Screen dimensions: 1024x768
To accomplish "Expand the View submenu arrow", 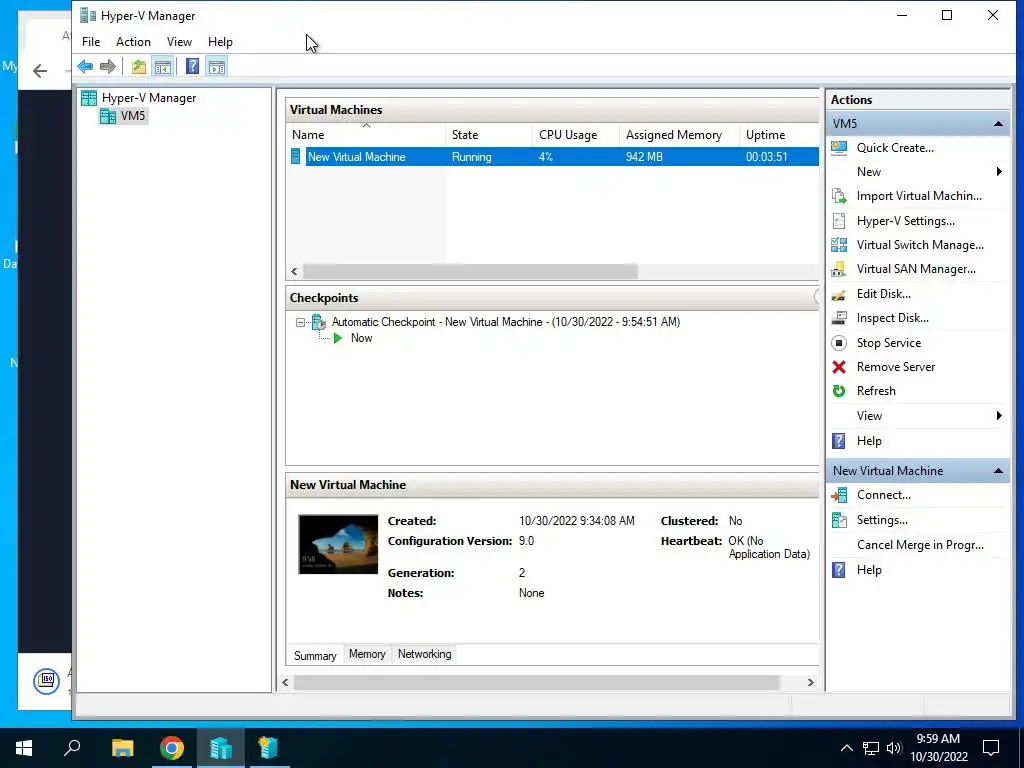I will coord(999,416).
